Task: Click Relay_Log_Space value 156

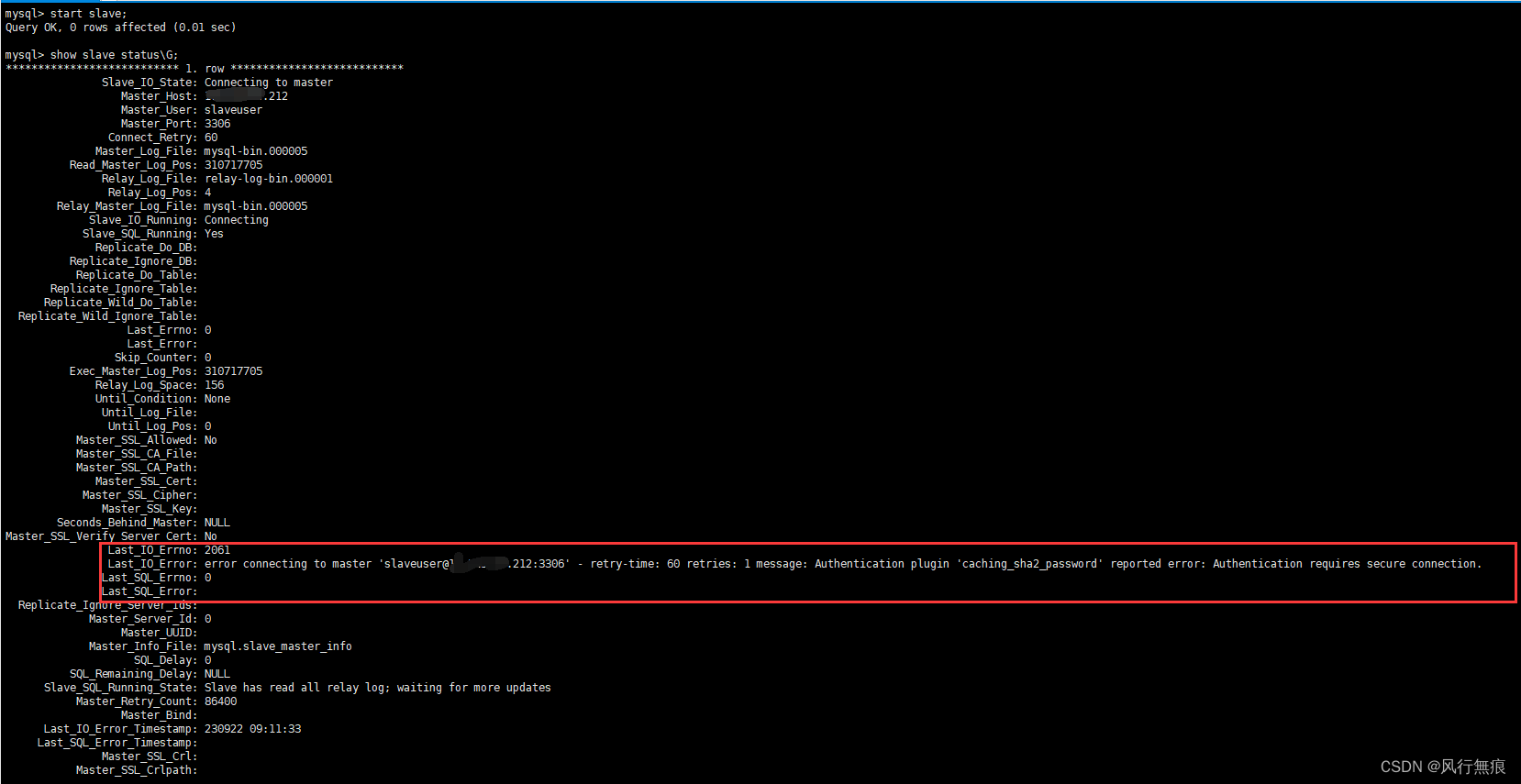Action: point(214,385)
